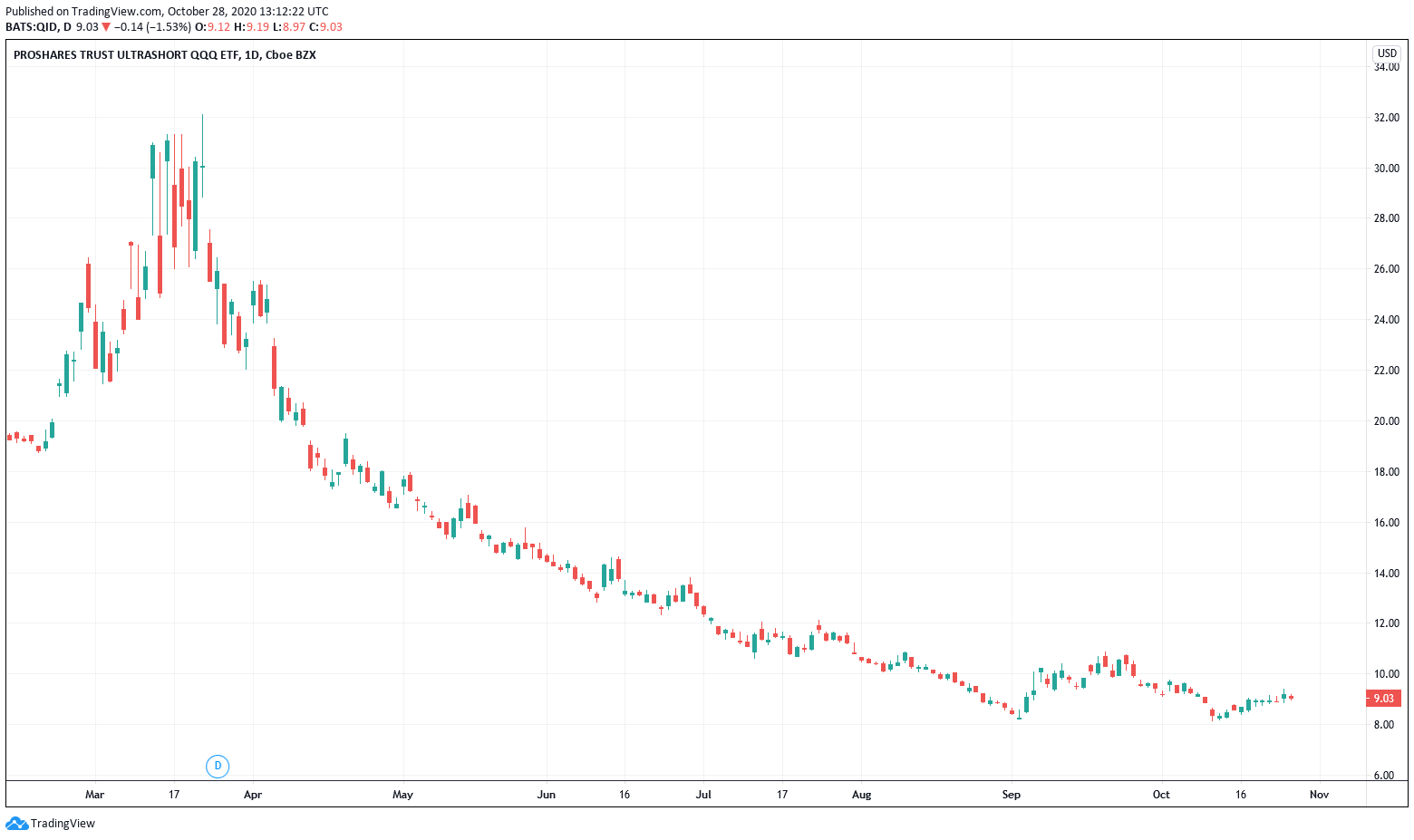Click the Apr label on time axis
The height and width of the screenshot is (840, 1414).
253,795
